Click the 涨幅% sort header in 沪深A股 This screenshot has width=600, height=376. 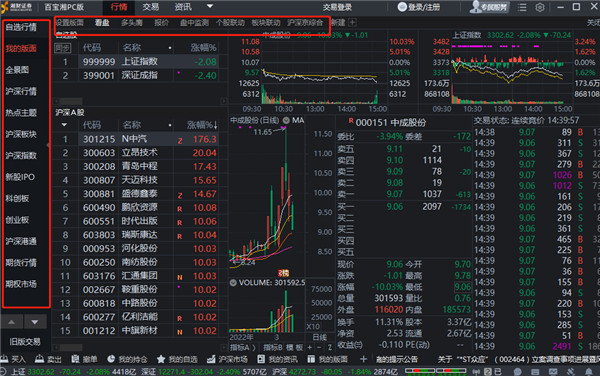tap(202, 125)
